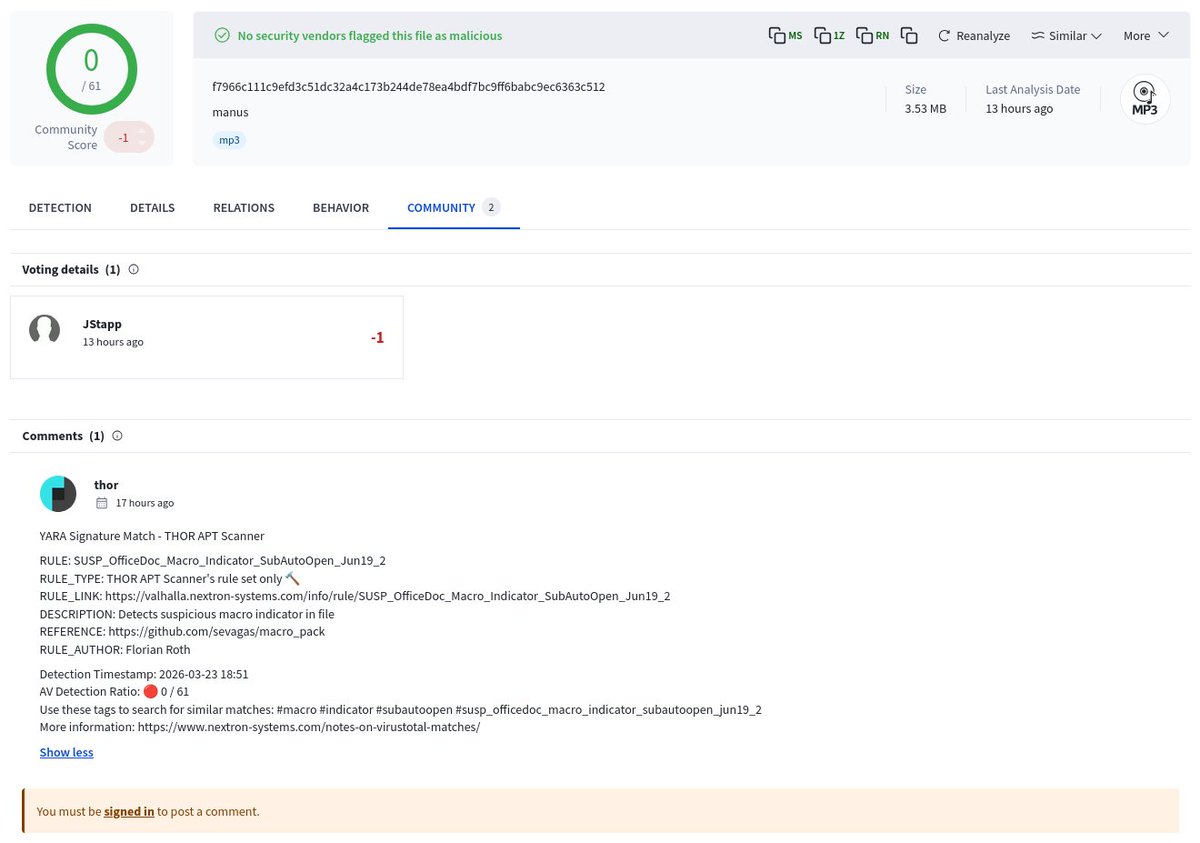The width and height of the screenshot is (1200, 843).
Task: Click JStapp's avatar in voting details
Action: (x=44, y=330)
